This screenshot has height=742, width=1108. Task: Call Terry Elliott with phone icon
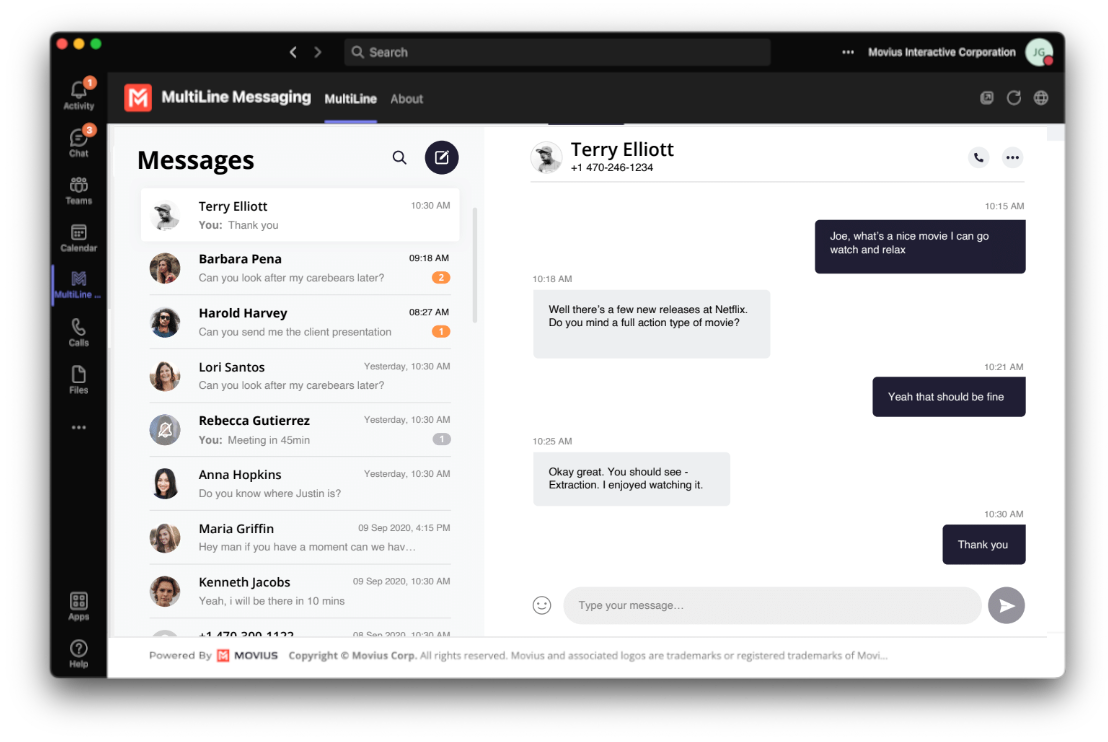pyautogui.click(x=979, y=158)
